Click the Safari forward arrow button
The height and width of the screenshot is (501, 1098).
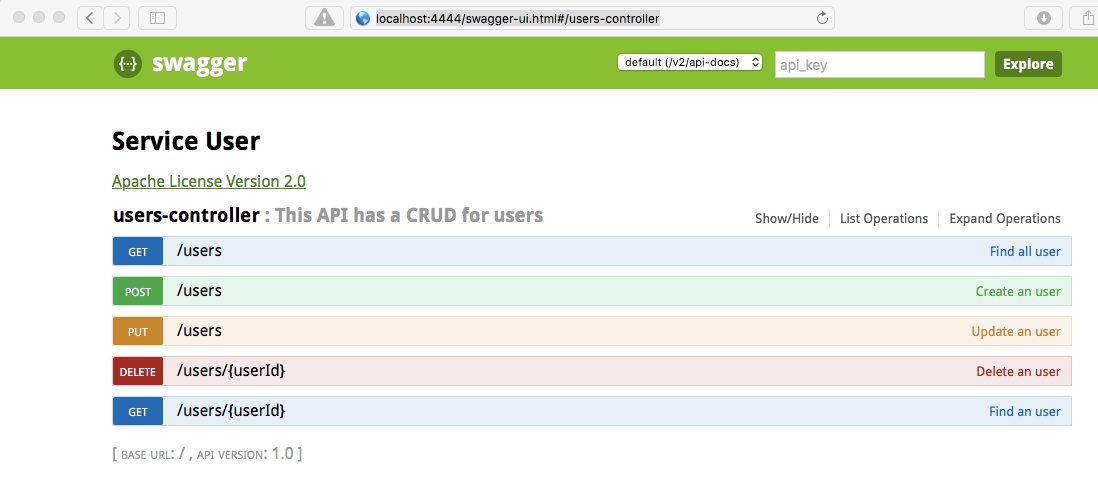click(117, 18)
